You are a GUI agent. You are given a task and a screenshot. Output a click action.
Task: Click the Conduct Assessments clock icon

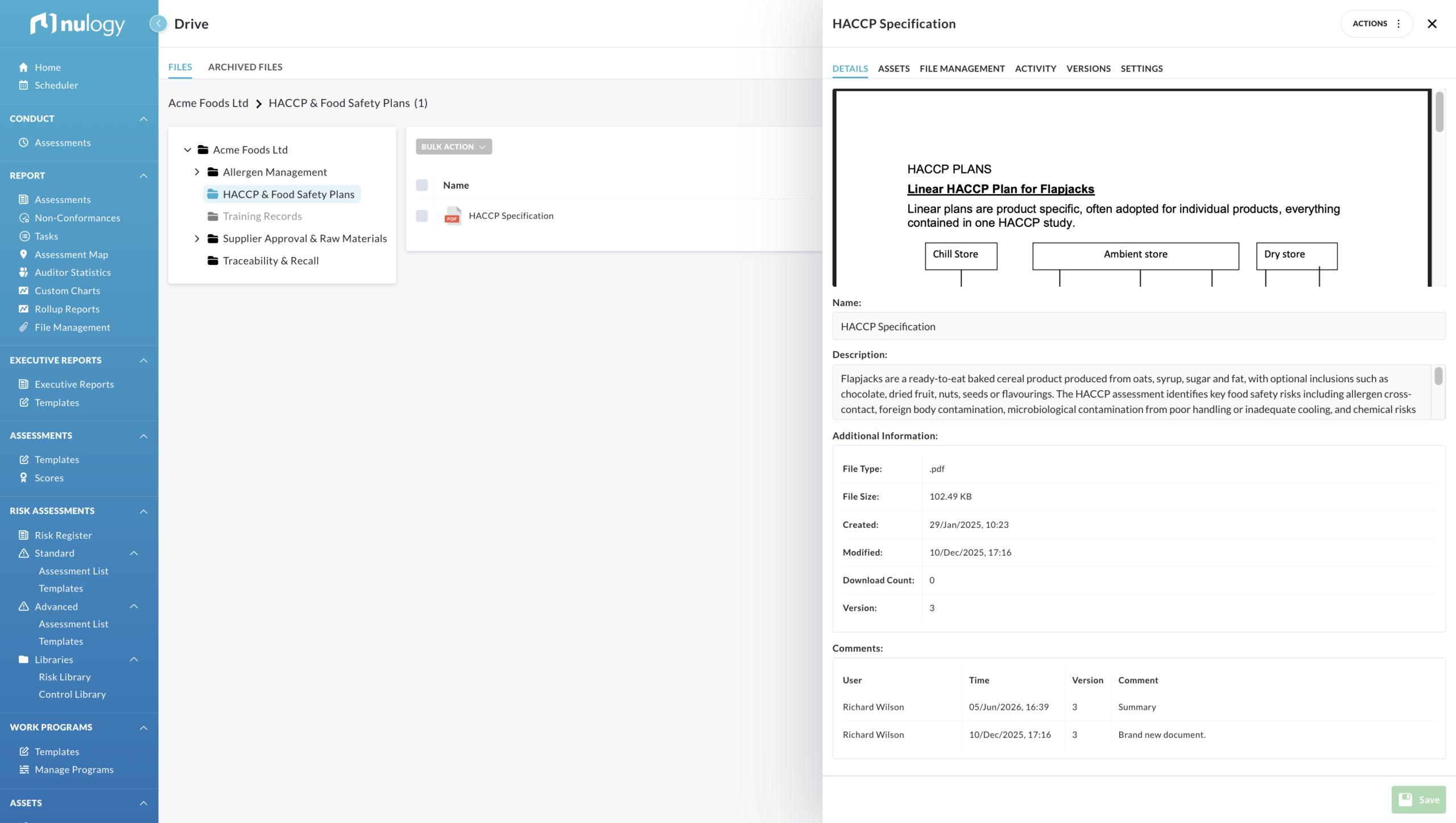coord(23,142)
